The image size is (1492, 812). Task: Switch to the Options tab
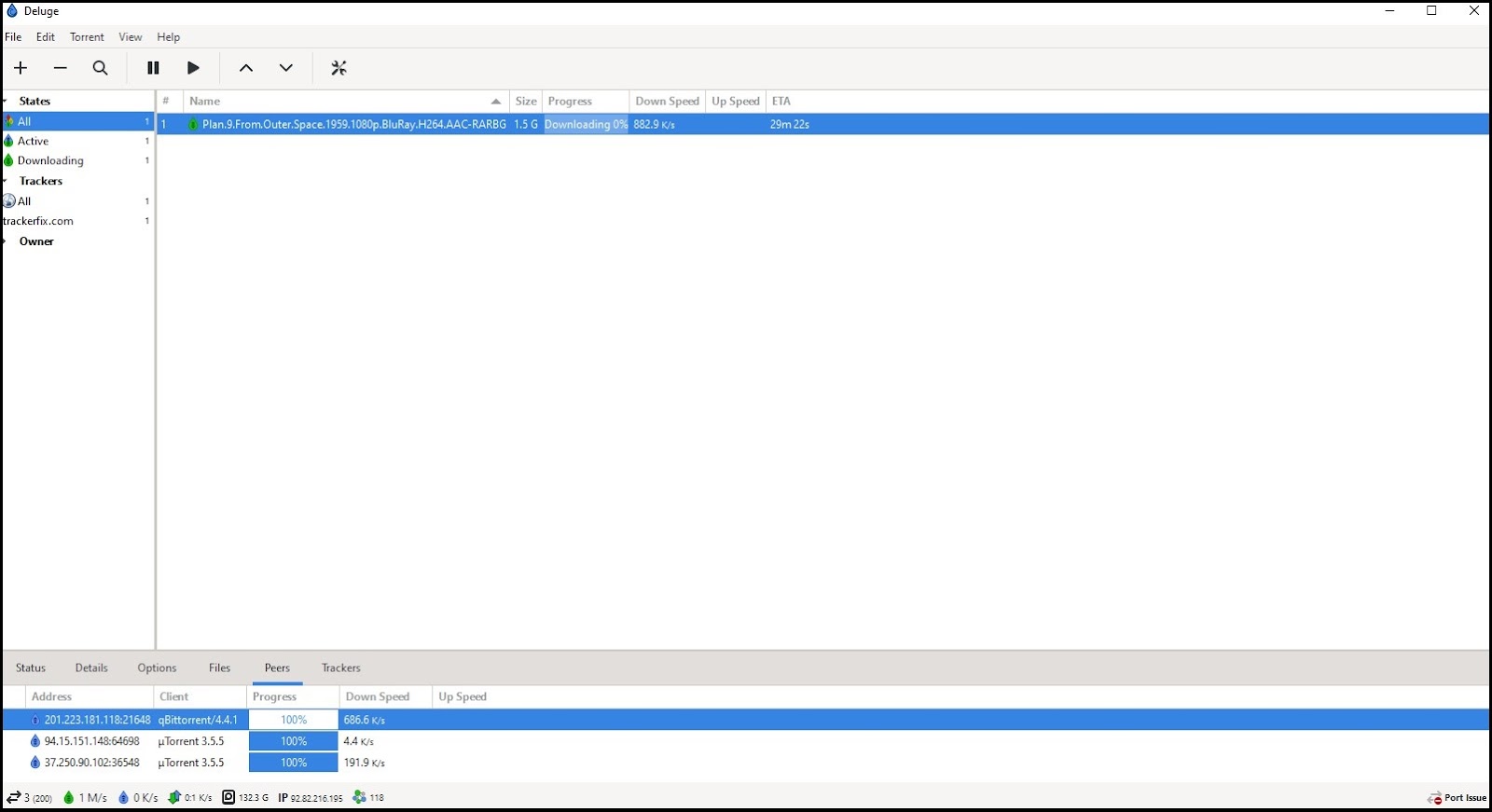[157, 668]
